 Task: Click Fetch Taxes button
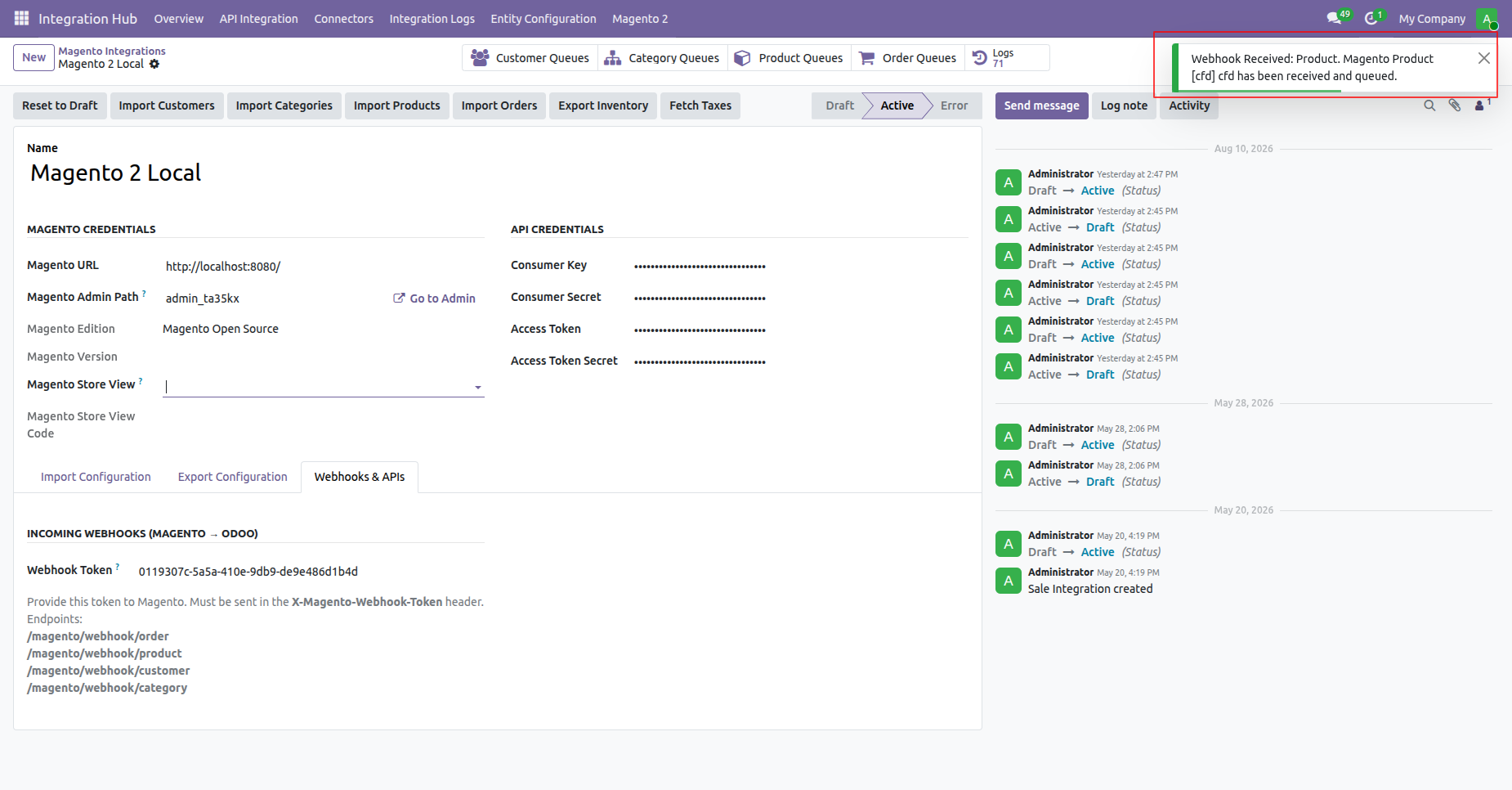(x=700, y=105)
